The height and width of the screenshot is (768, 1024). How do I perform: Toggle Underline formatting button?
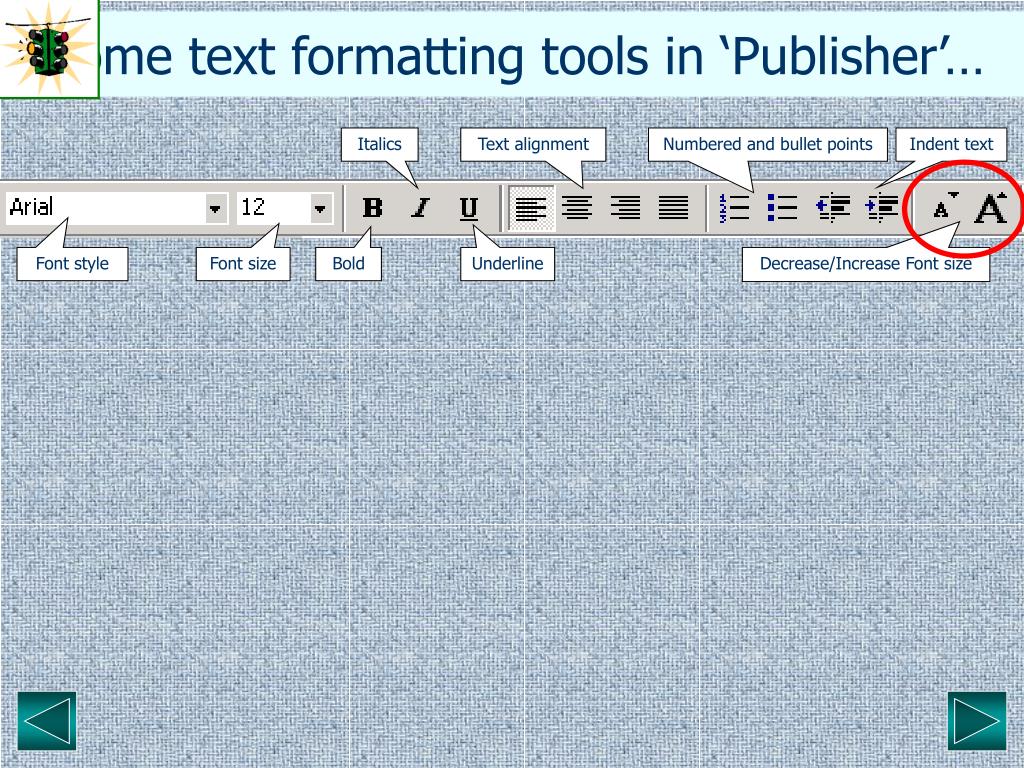[469, 208]
